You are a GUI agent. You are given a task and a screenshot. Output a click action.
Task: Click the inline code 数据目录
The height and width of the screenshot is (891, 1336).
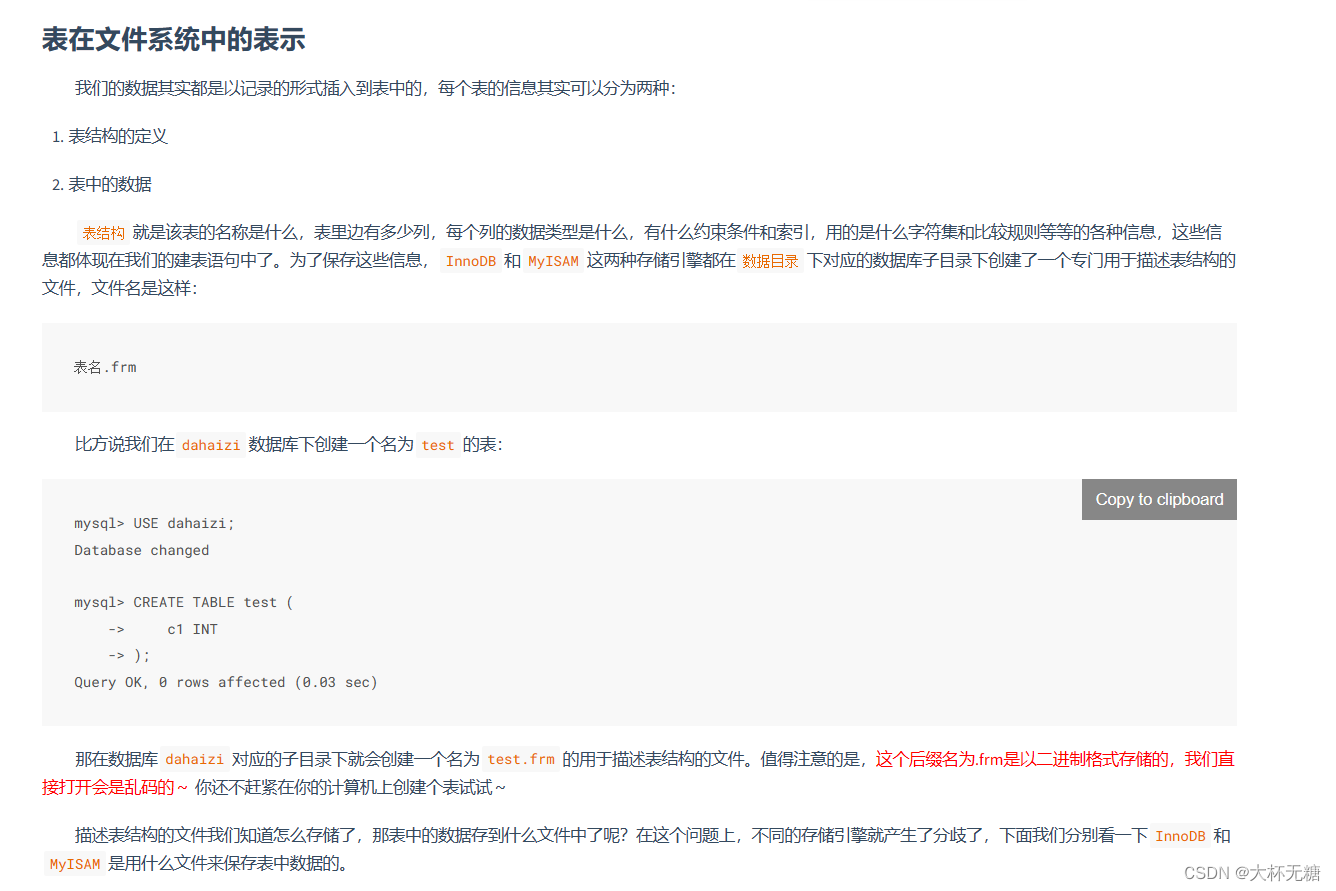(x=770, y=262)
